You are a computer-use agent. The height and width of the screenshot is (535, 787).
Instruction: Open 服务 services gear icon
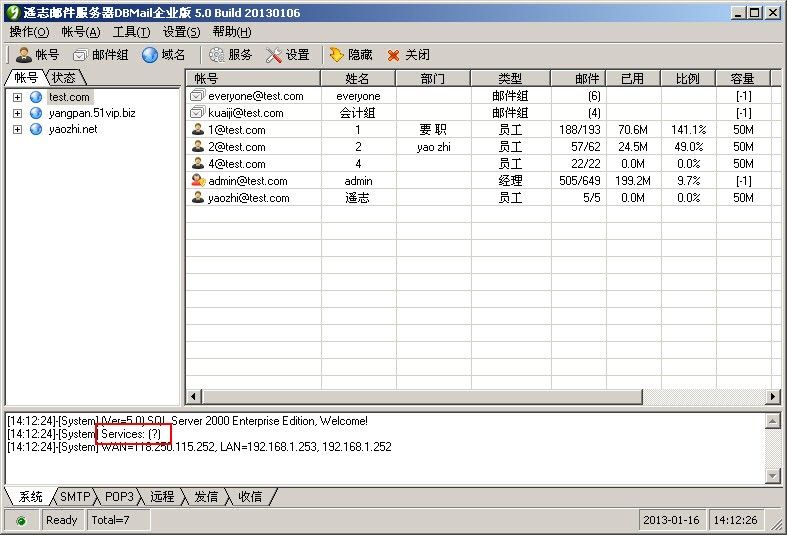click(x=216, y=55)
